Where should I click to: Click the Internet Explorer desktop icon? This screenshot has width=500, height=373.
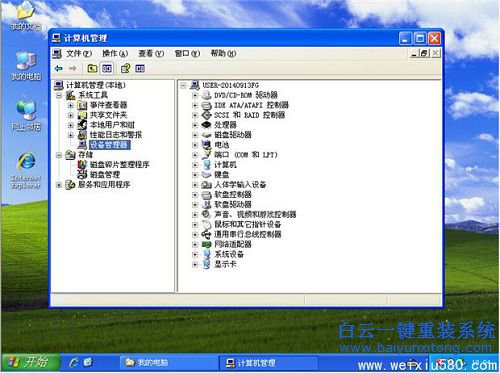26,171
